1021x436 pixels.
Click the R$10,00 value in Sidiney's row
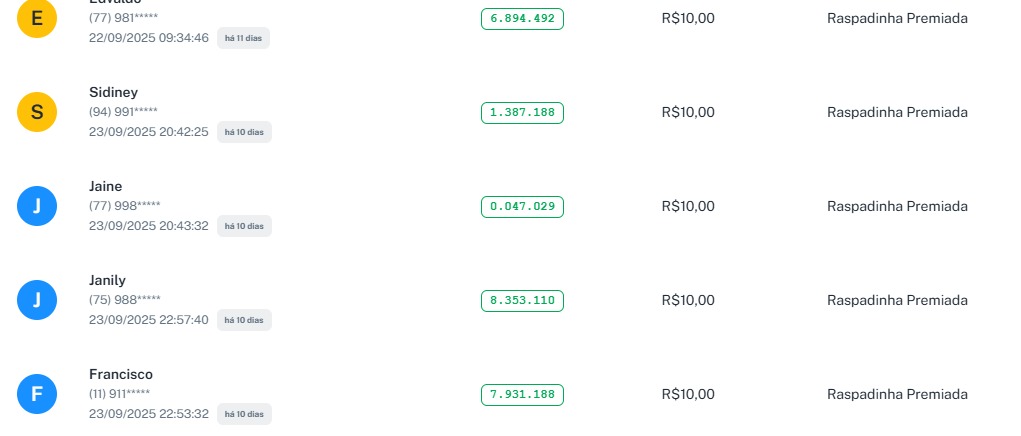click(688, 112)
